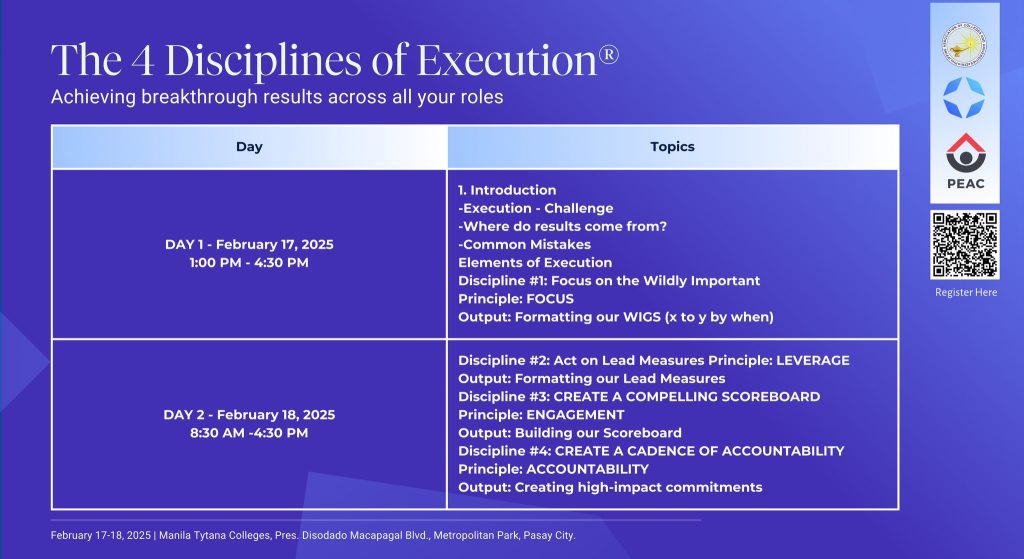Click the blue four-point star logo
1024x559 pixels.
[964, 98]
